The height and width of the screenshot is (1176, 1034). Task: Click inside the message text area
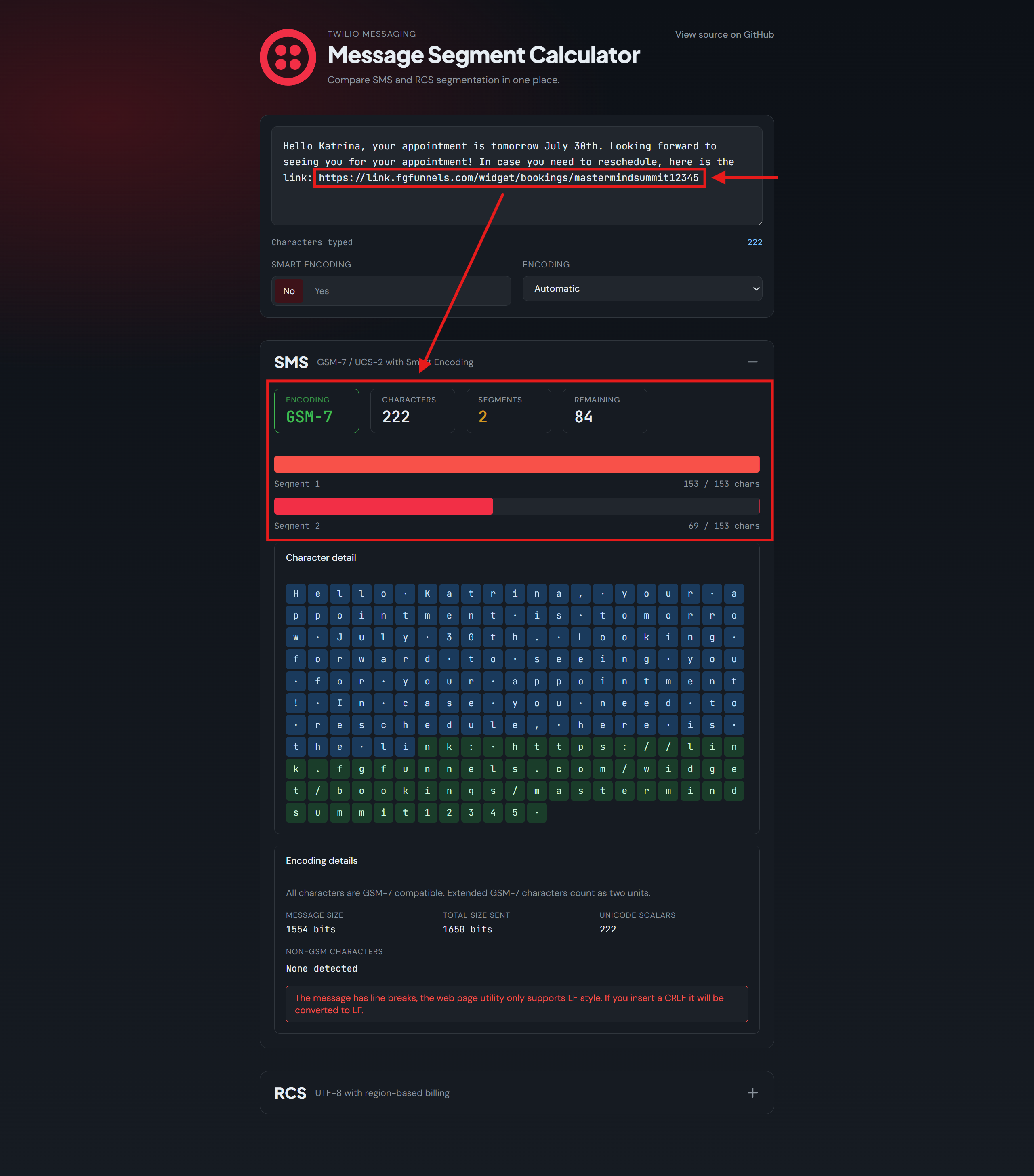click(x=517, y=175)
